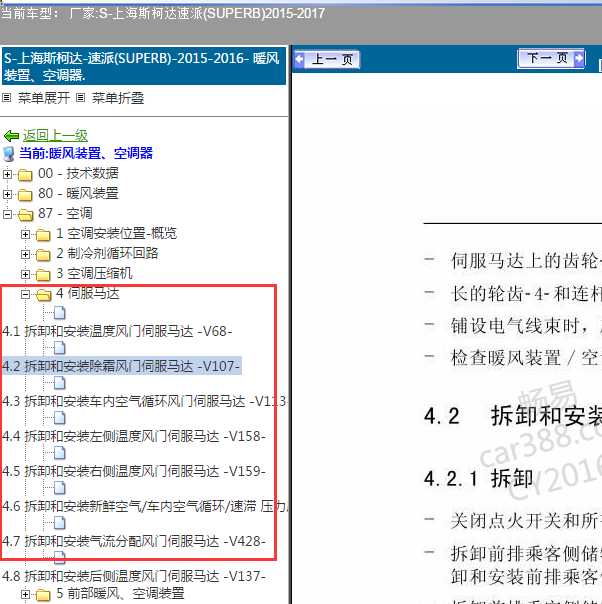Click the 当前车型 vehicle model header text
The height and width of the screenshot is (604, 602).
(x=163, y=14)
